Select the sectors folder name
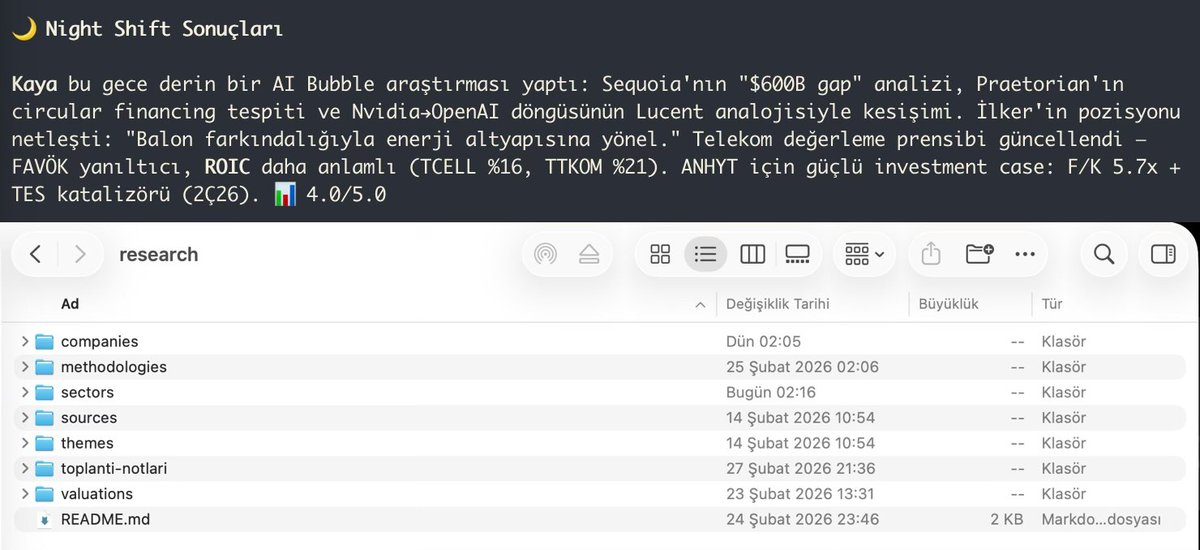 (88, 392)
